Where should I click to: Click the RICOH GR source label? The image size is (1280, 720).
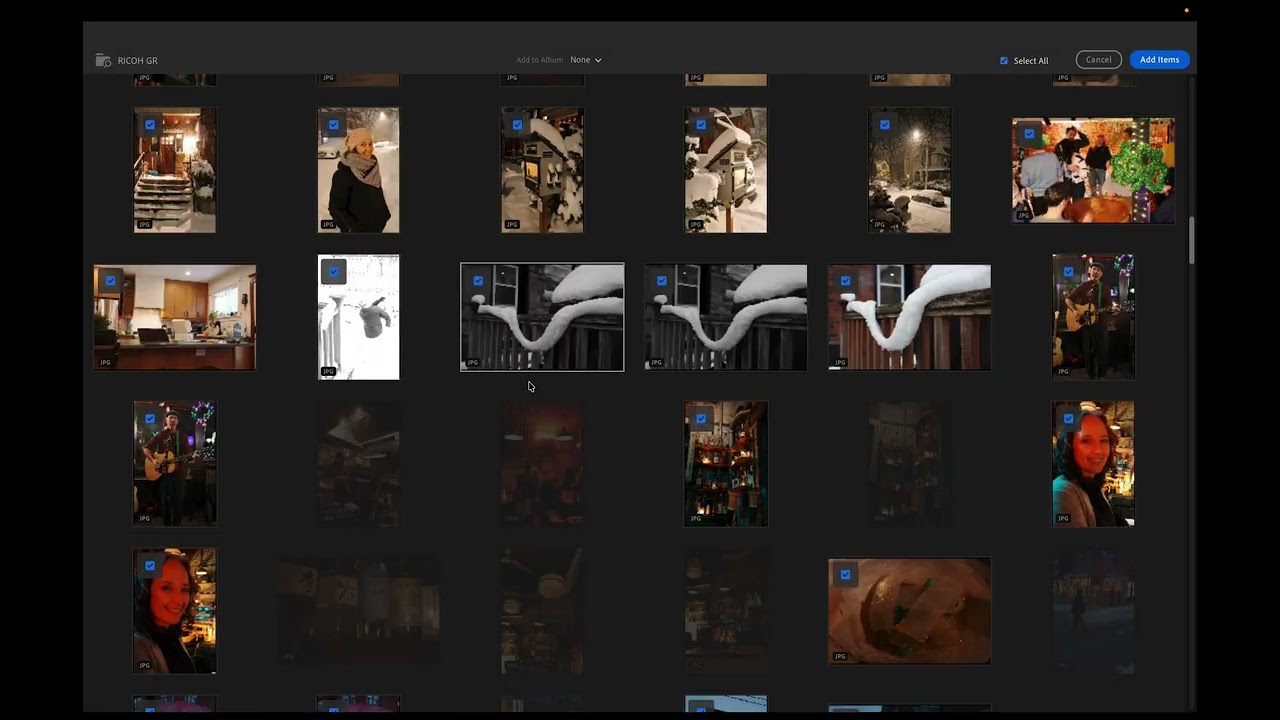pos(138,61)
